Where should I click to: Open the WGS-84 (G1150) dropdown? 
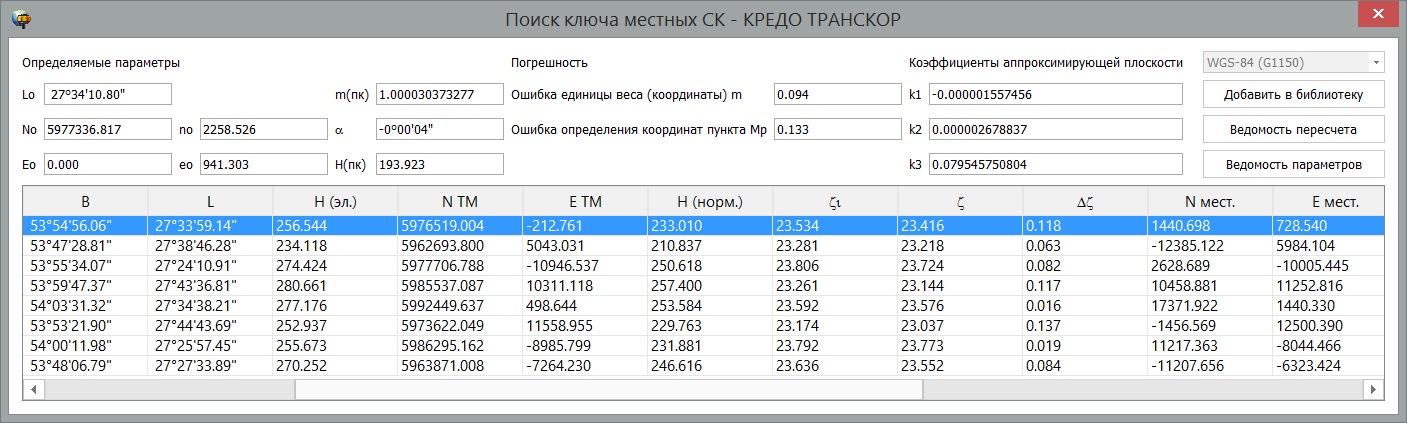click(x=1294, y=62)
